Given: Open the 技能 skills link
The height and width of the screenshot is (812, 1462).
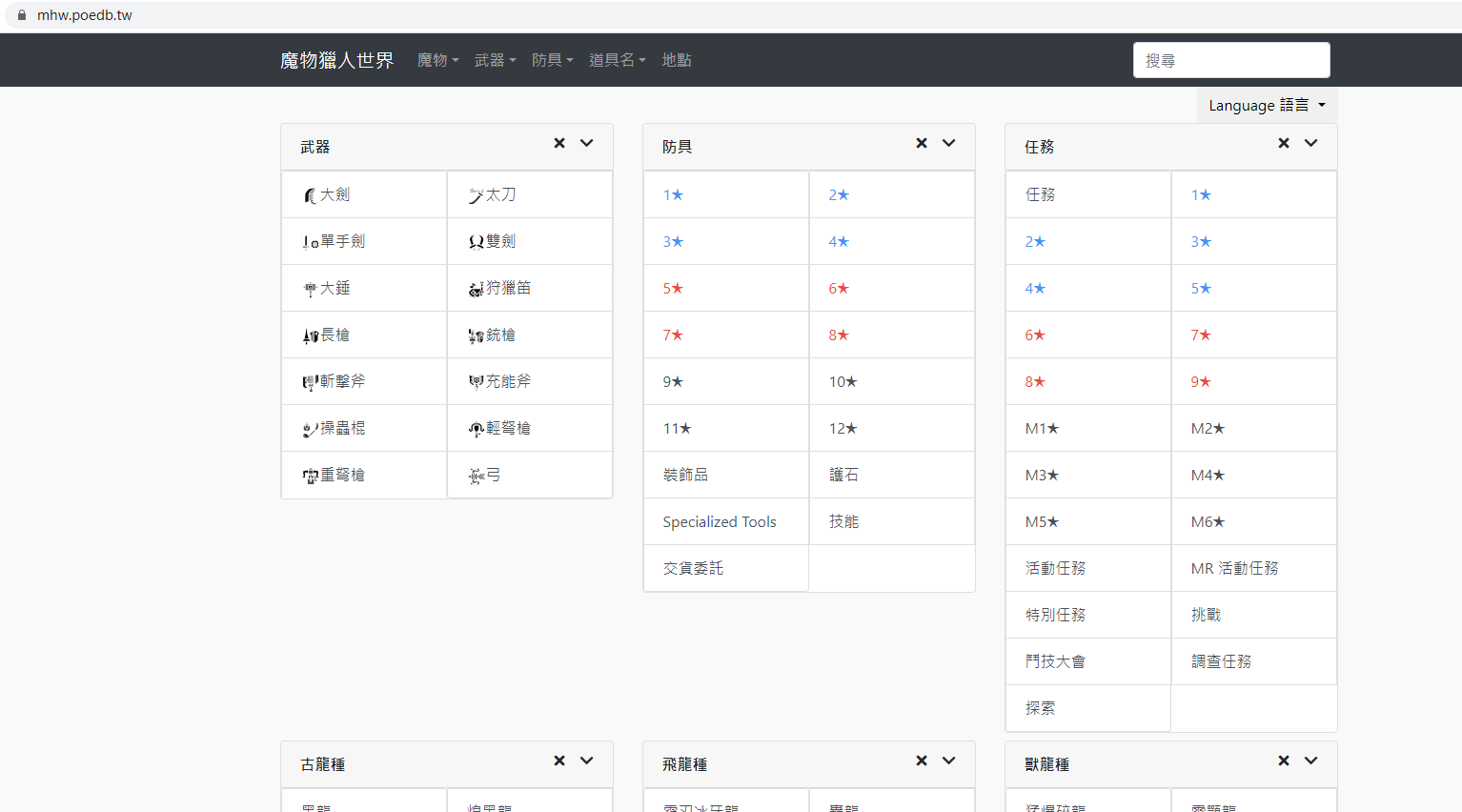Looking at the screenshot, I should (x=843, y=521).
